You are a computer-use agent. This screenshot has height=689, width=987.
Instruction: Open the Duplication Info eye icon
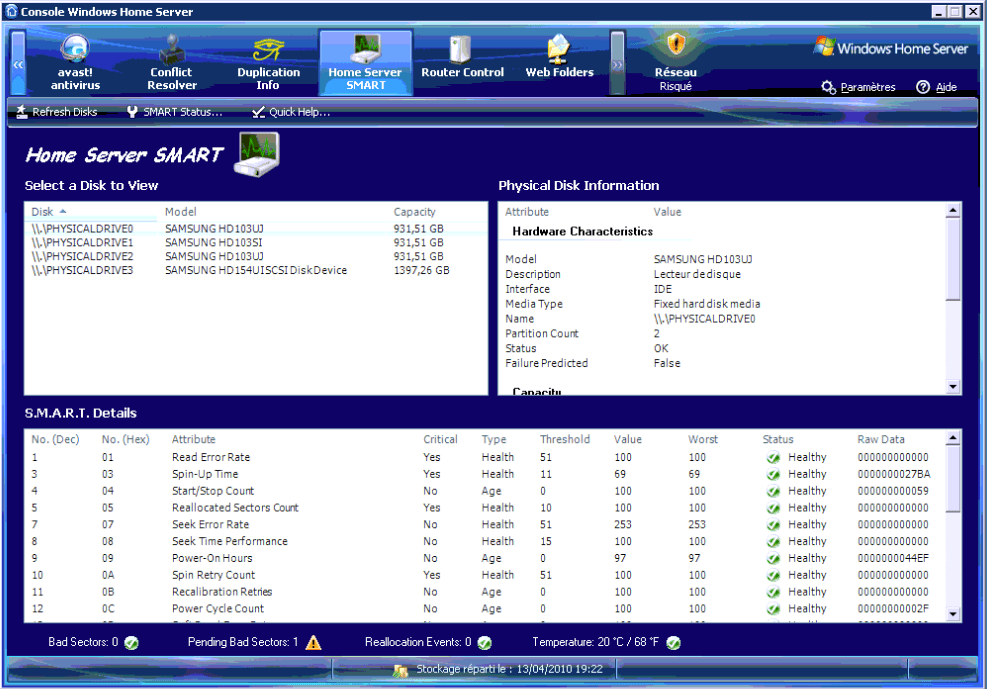pyautogui.click(x=269, y=50)
